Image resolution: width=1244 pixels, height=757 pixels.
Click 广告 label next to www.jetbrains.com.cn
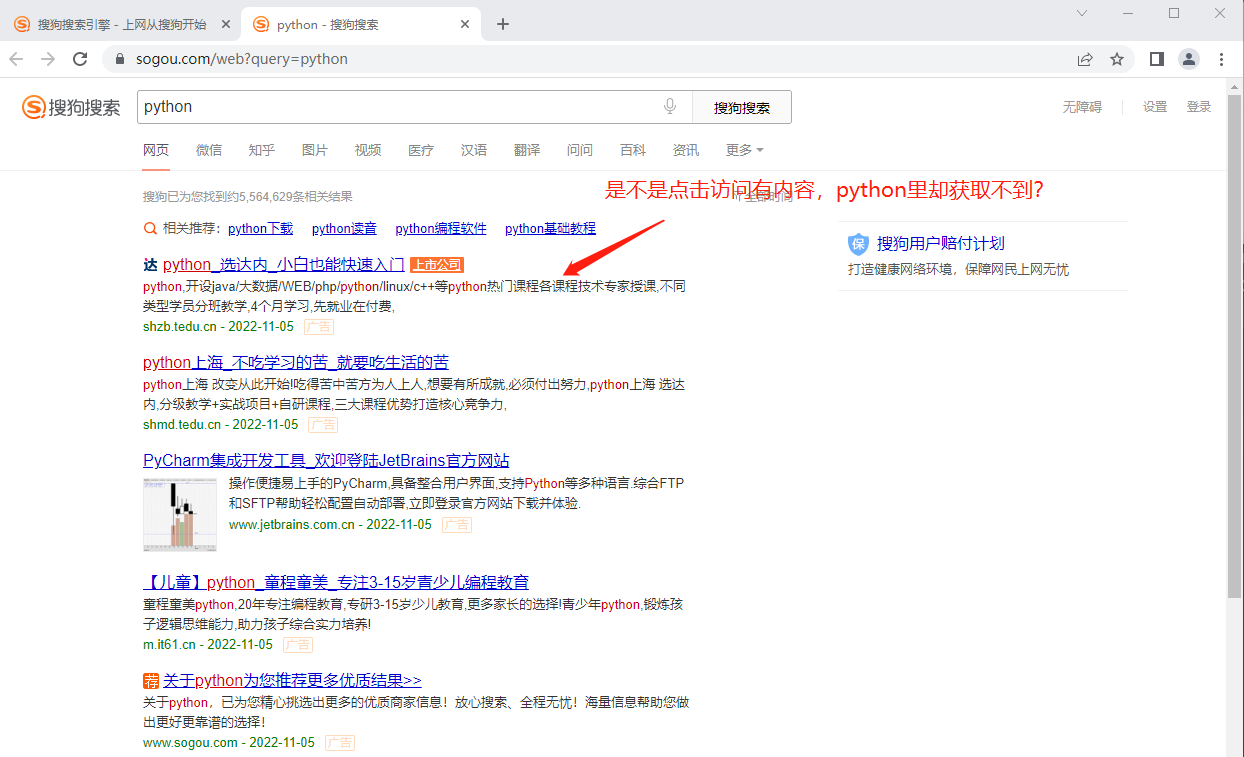tap(457, 525)
